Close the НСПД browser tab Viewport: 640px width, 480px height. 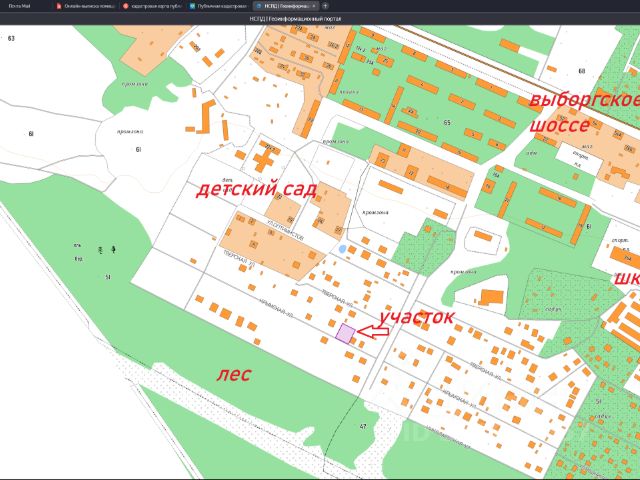click(313, 6)
